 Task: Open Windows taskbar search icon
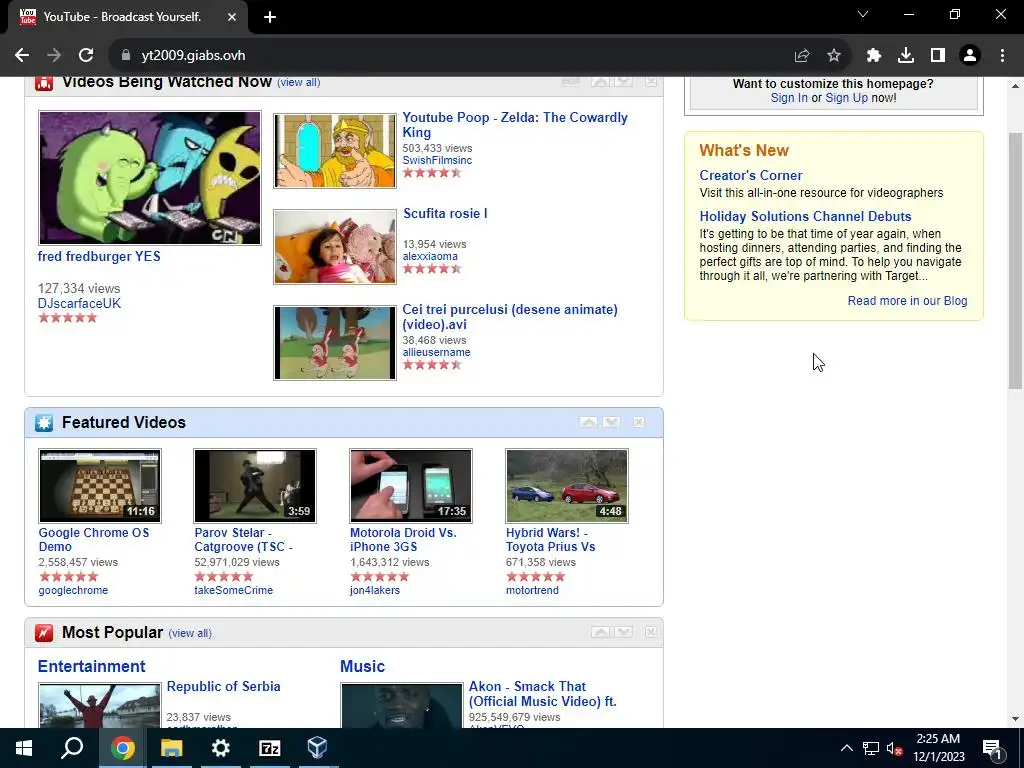[x=72, y=748]
